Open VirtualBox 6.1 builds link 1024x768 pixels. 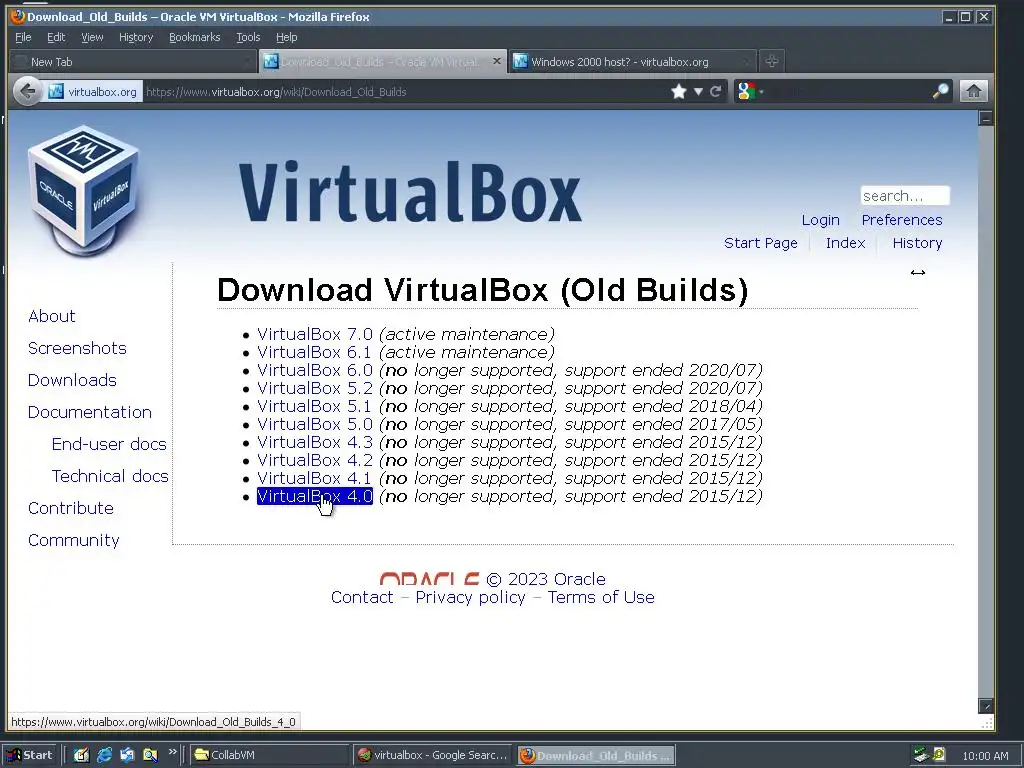click(314, 352)
